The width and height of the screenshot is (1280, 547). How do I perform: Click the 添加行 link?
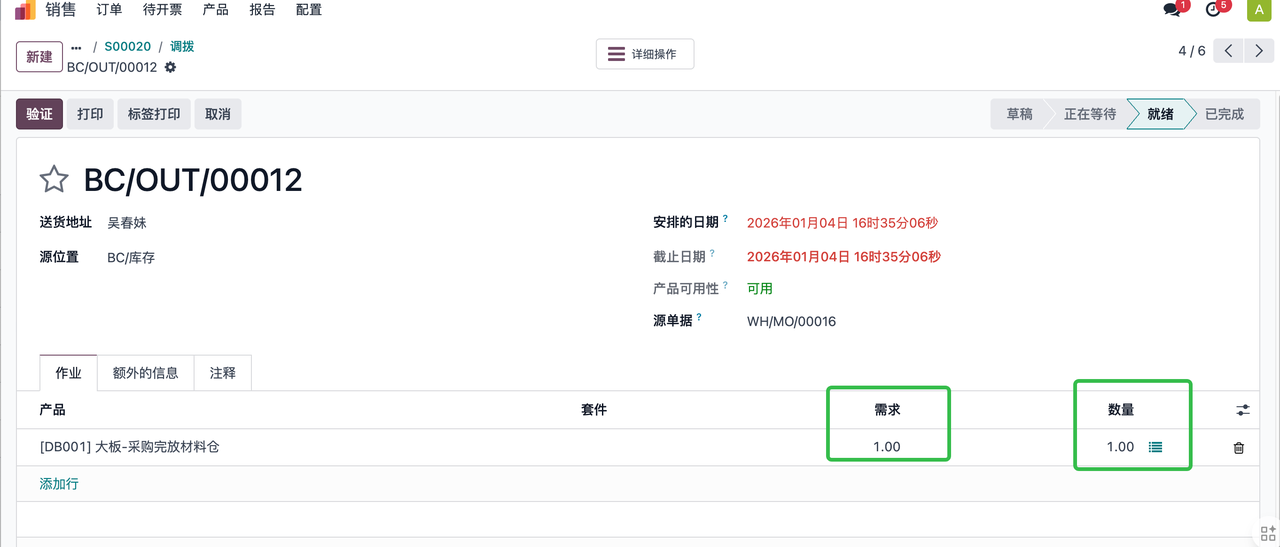point(59,484)
